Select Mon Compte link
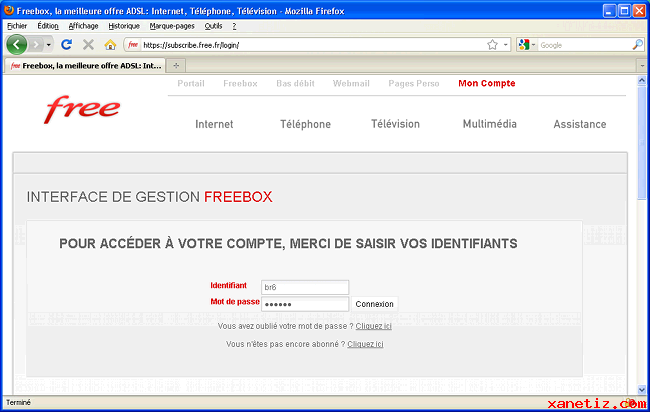 487,83
